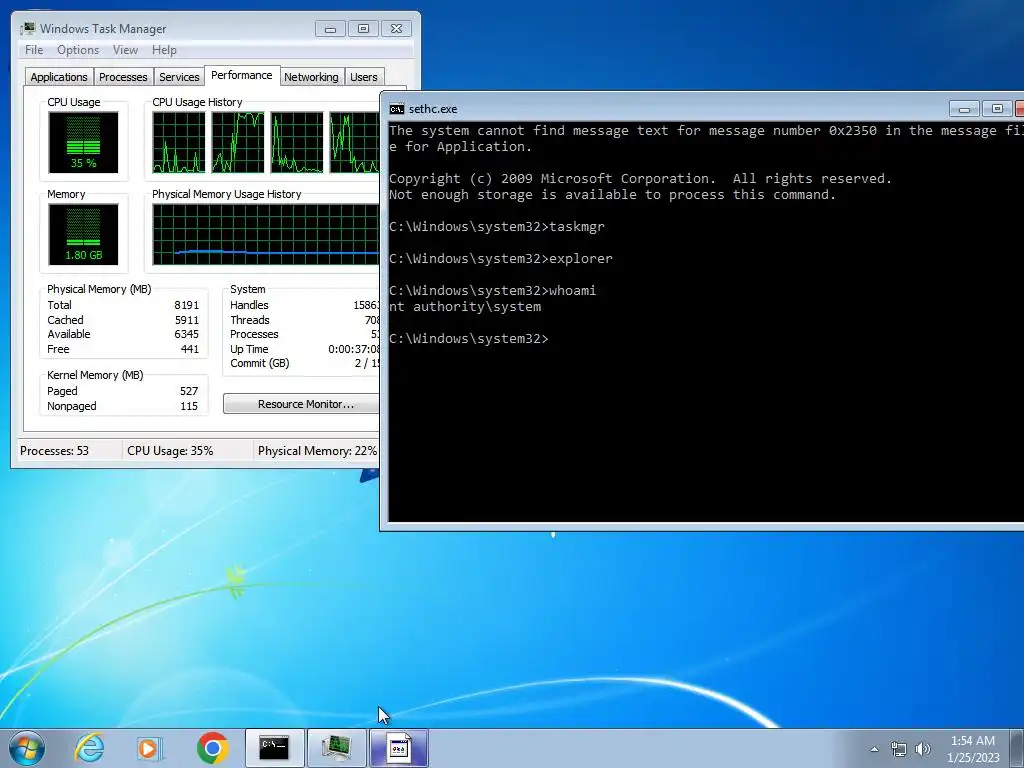Click the Copyright (c) 2009 Microsoft line
This screenshot has width=1024, height=768.
(640, 178)
